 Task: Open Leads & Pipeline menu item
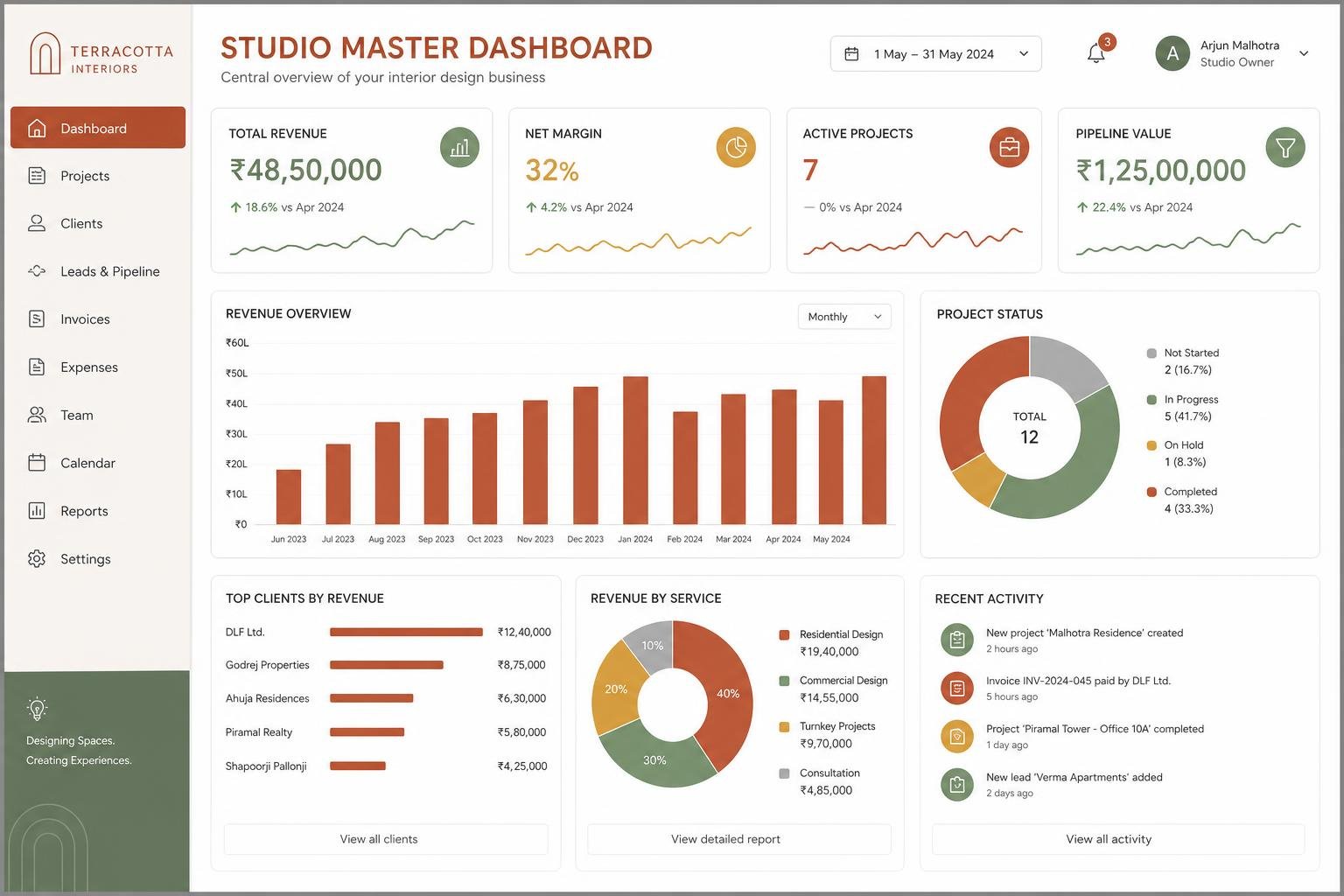point(98,271)
